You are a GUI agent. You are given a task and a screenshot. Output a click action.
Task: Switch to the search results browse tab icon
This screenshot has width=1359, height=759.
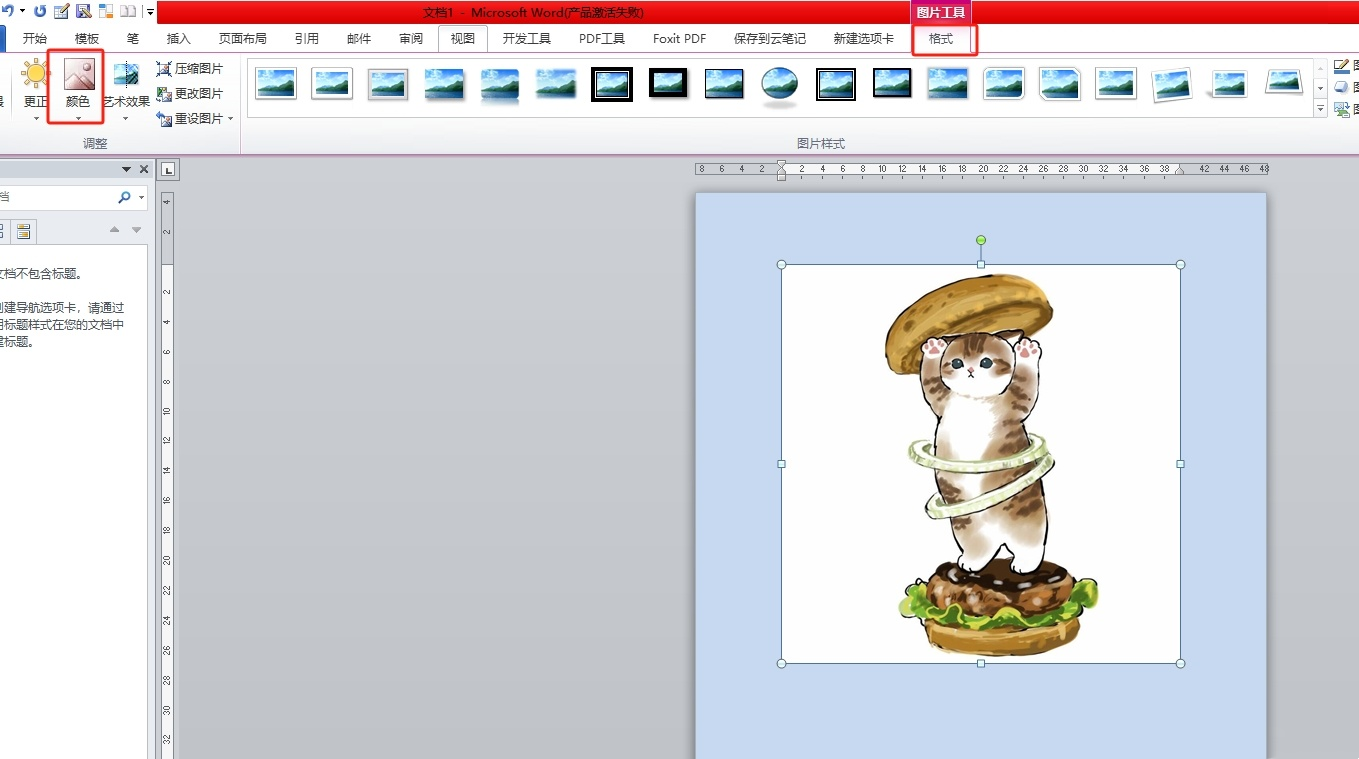tap(24, 232)
